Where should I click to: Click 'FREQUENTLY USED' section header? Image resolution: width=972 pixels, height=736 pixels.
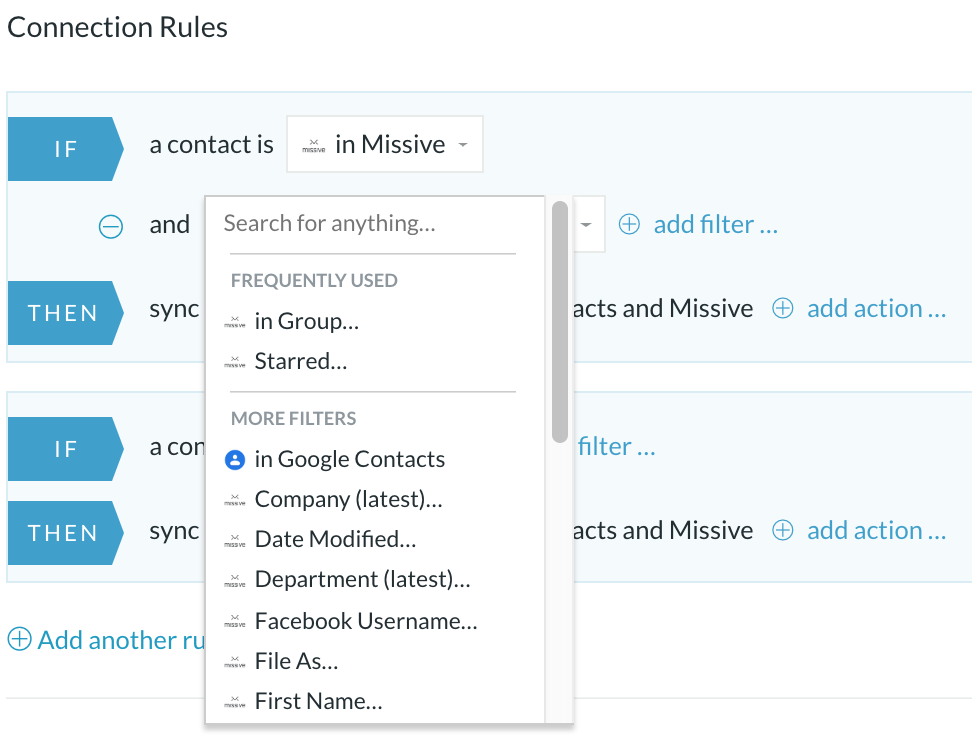(x=314, y=280)
